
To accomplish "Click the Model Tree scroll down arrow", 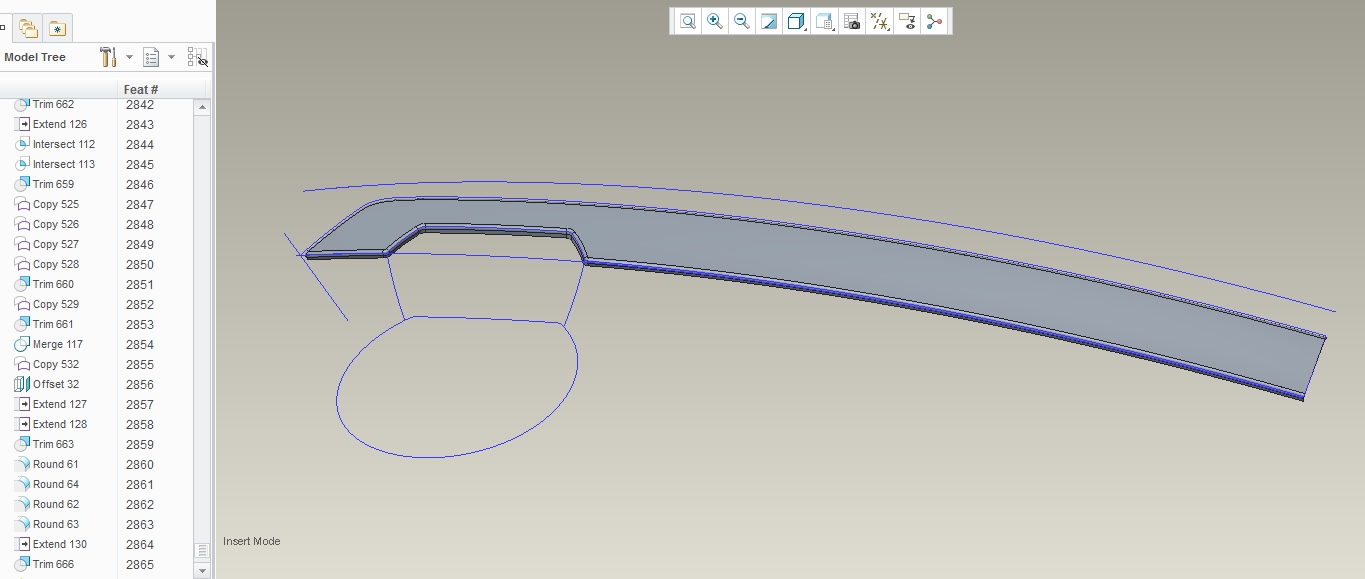I will (x=202, y=570).
